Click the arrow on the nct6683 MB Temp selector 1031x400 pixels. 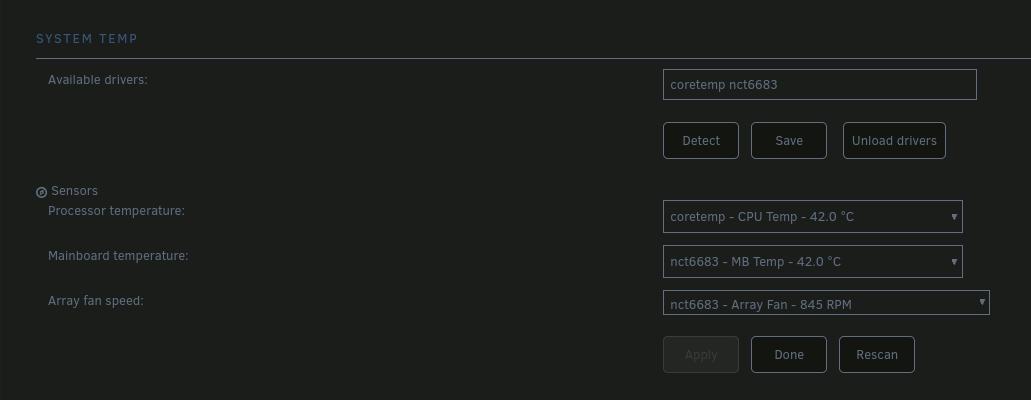pyautogui.click(x=955, y=262)
